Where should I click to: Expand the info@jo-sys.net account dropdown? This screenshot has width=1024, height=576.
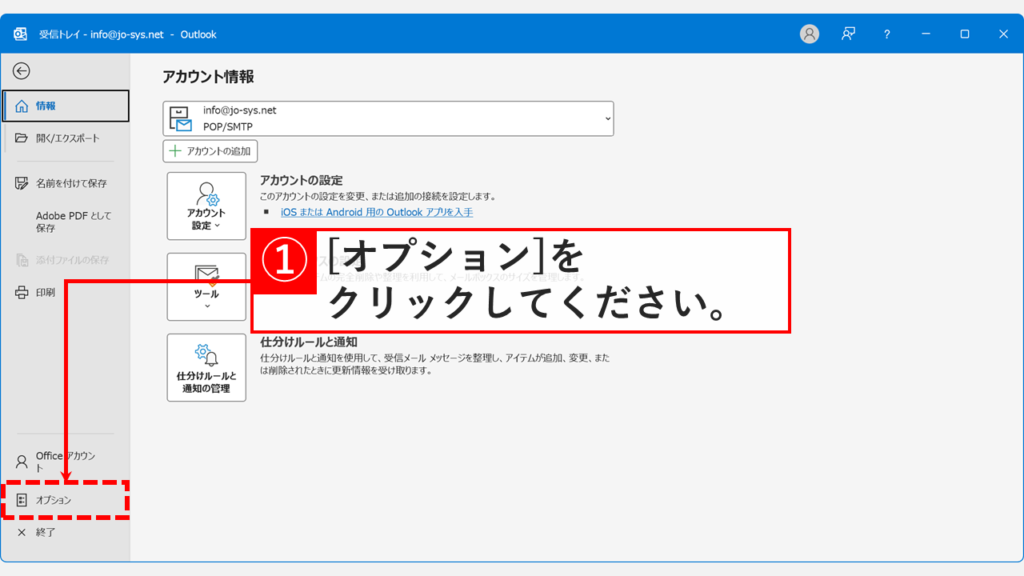(x=606, y=118)
